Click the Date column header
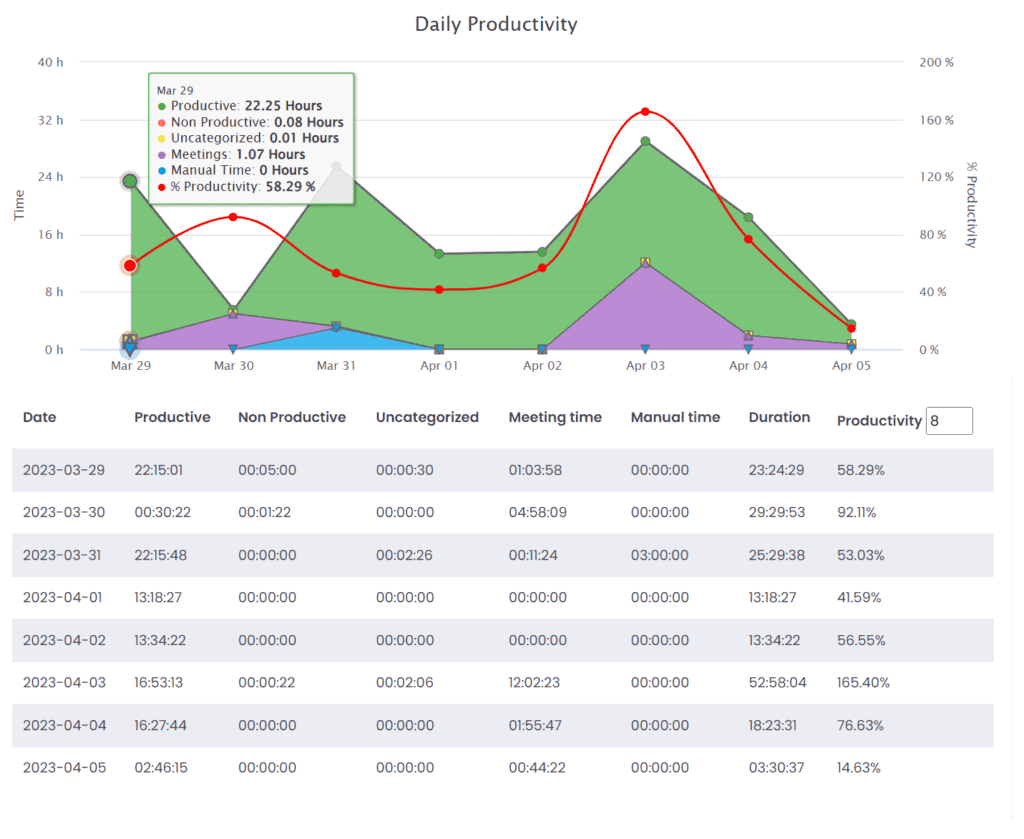 39,417
